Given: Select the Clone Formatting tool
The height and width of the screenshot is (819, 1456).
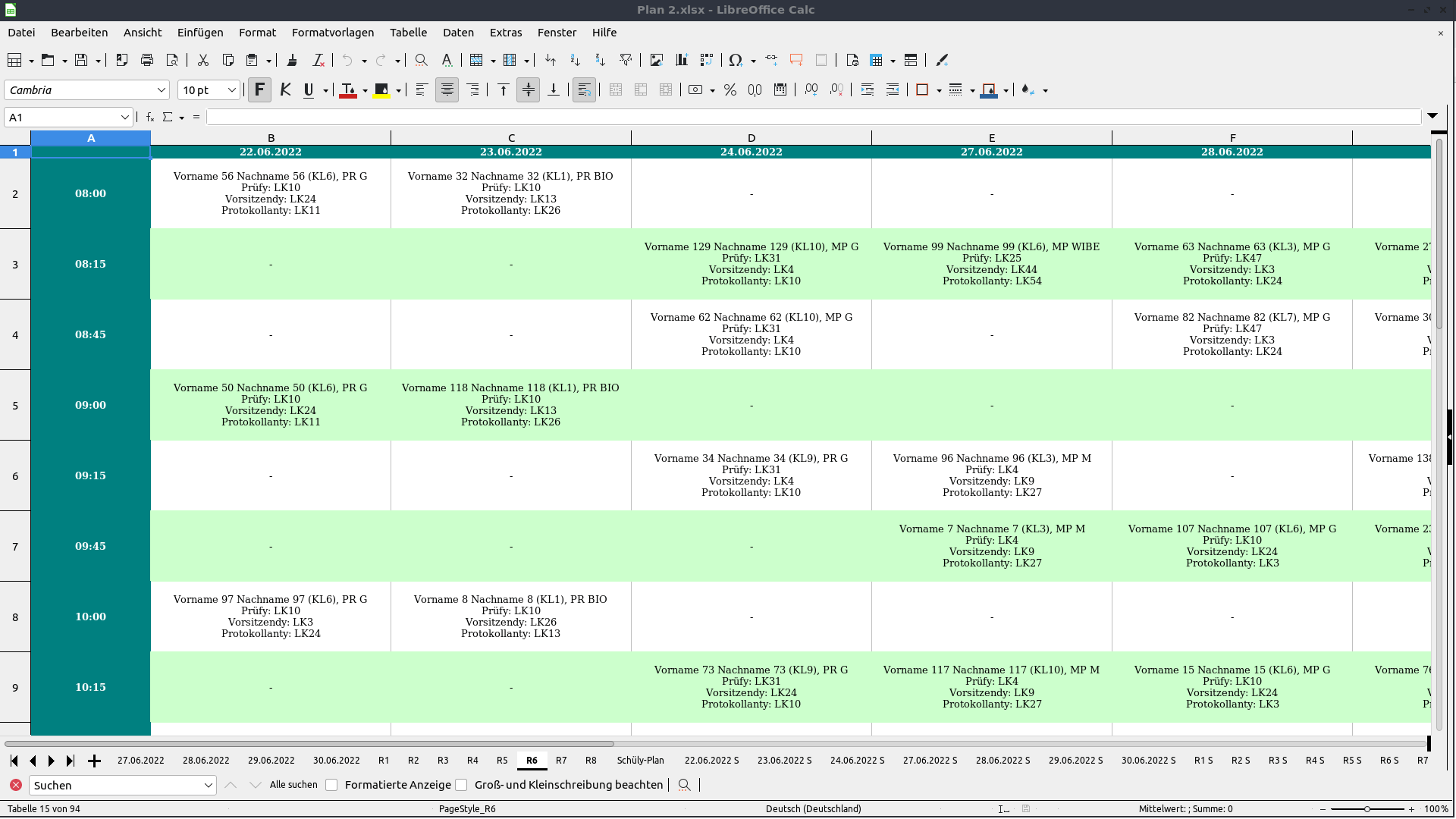Looking at the screenshot, I should (293, 60).
